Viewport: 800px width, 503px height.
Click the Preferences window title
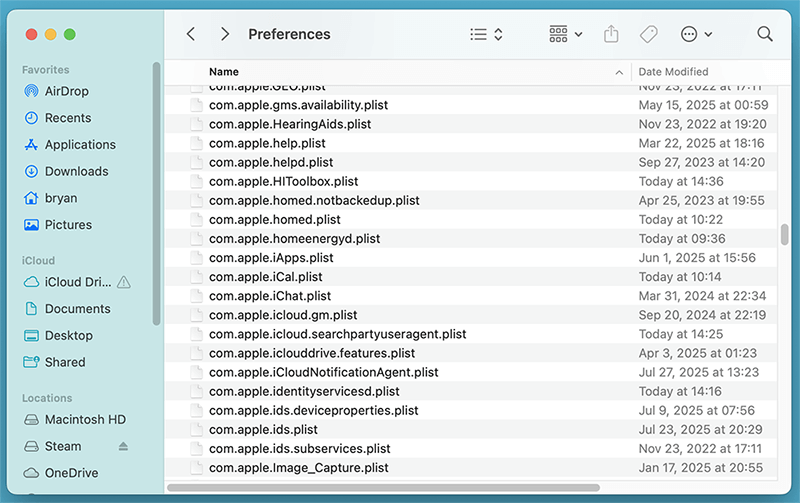point(289,34)
